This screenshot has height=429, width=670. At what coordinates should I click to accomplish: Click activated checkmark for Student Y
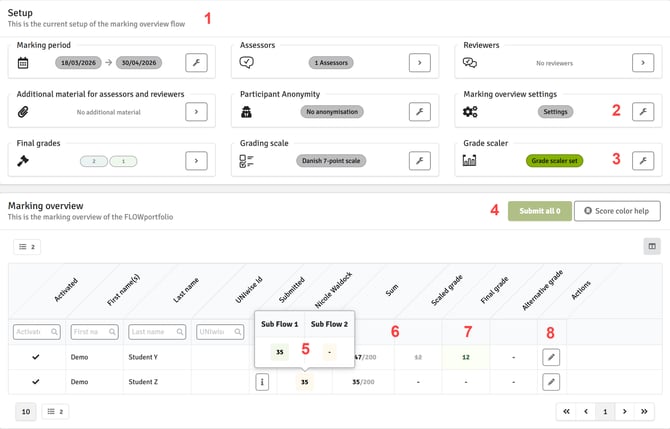pos(36,357)
